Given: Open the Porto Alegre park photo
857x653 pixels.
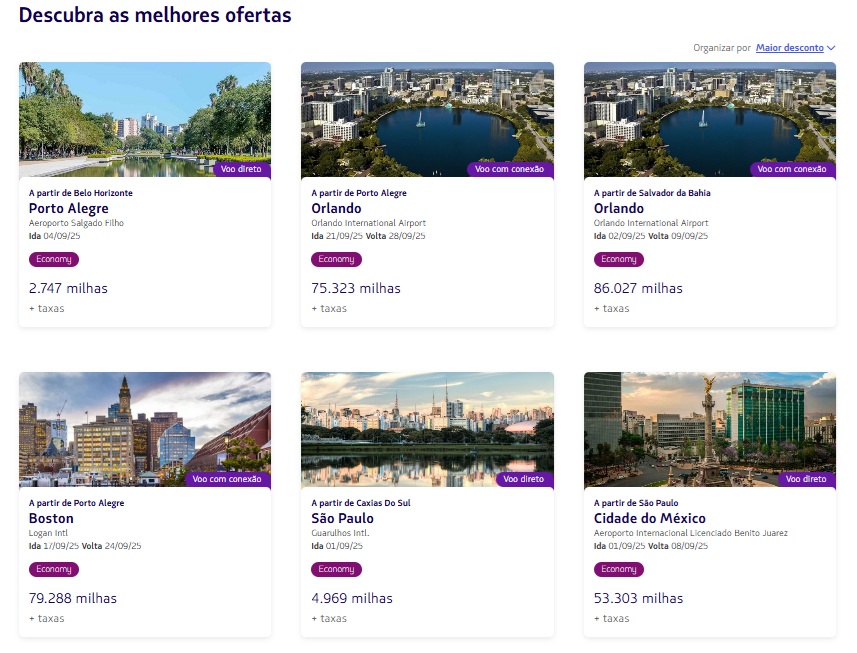Looking at the screenshot, I should click(145, 120).
